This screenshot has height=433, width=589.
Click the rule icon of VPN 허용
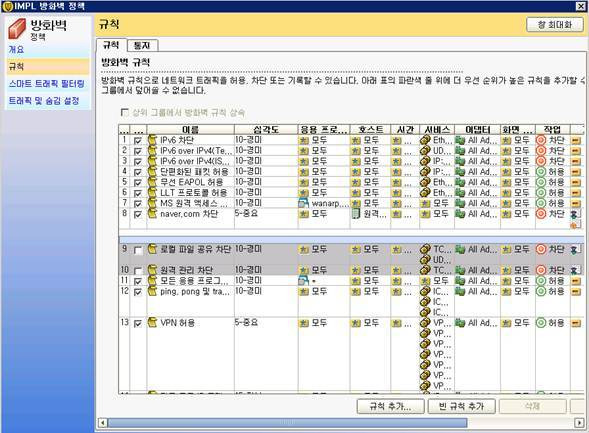[x=152, y=322]
